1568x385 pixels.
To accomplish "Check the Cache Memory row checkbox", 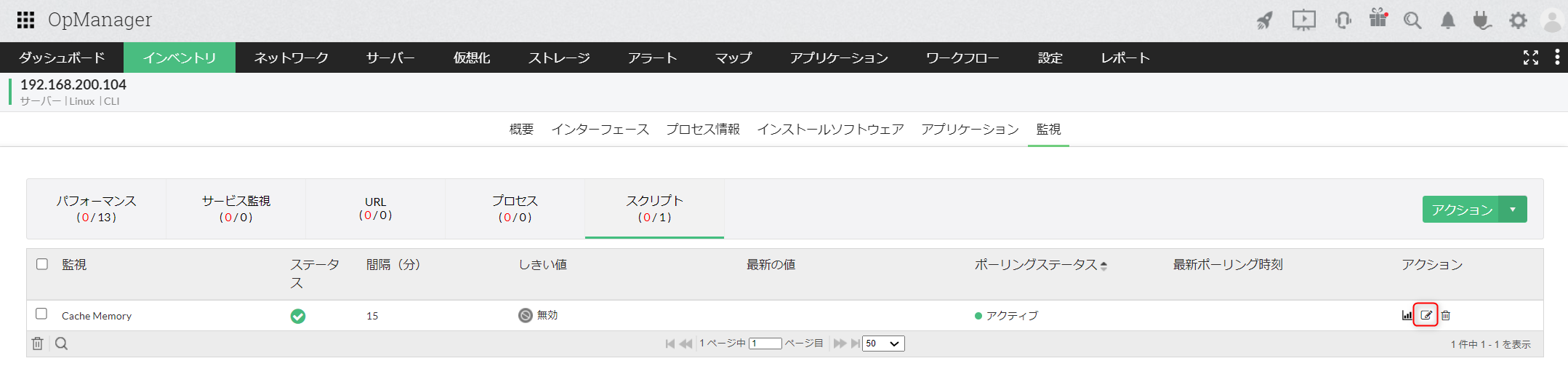I will 41,314.
